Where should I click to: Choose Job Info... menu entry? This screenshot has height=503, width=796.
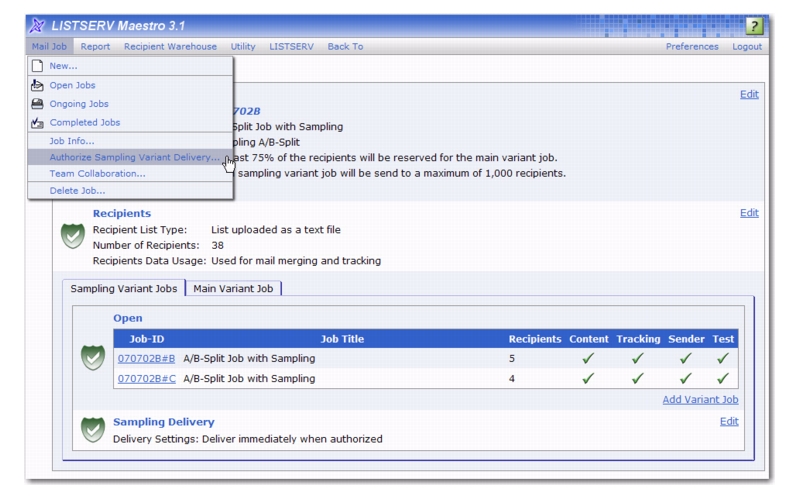(x=130, y=141)
